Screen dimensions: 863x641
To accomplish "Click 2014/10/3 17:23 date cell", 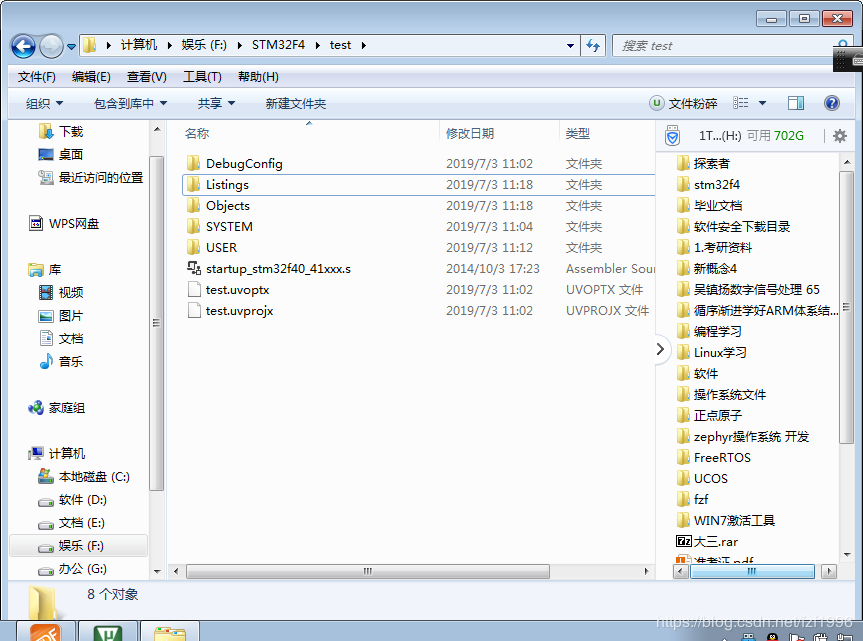I will (493, 269).
